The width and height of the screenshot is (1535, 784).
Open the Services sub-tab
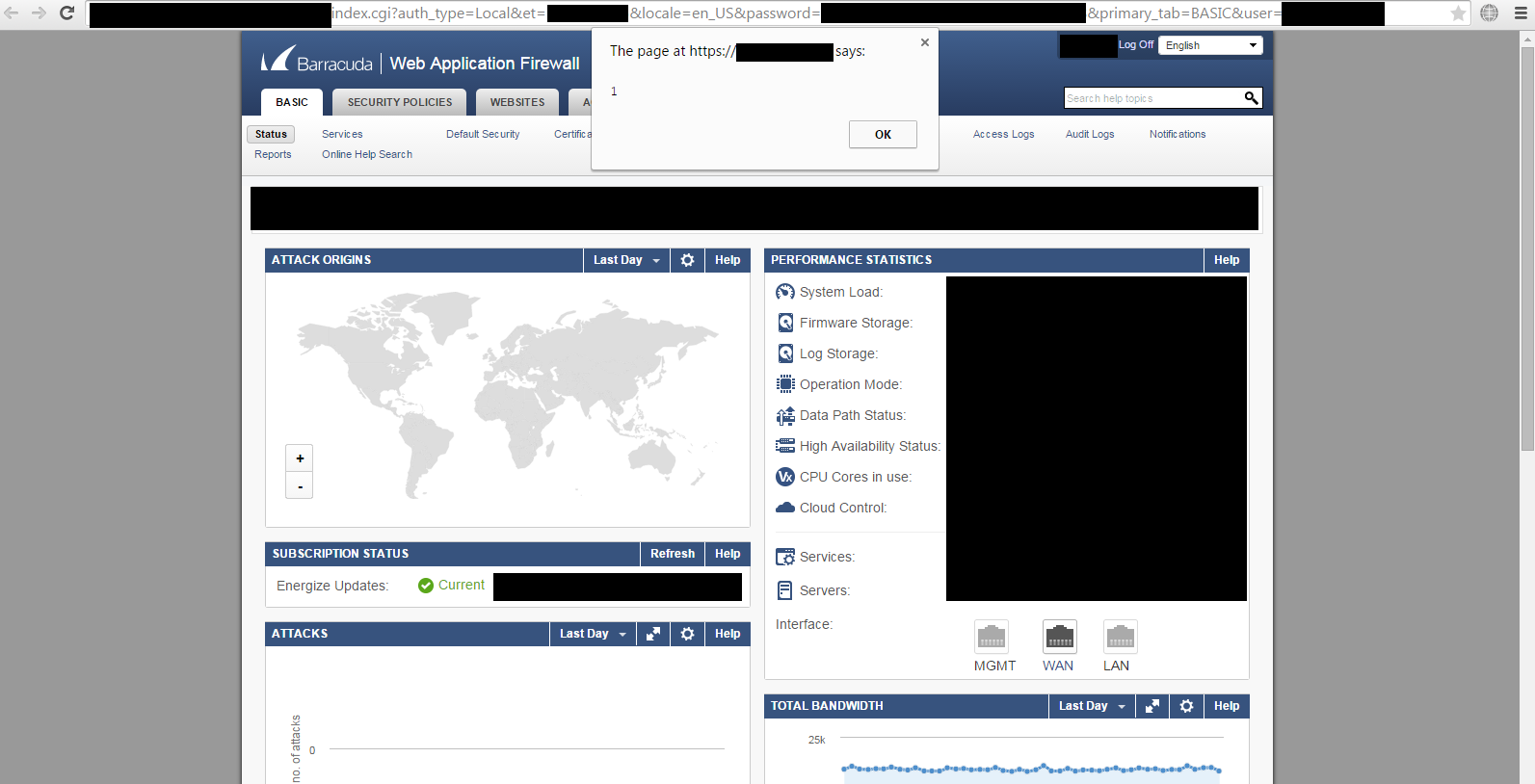pyautogui.click(x=342, y=134)
